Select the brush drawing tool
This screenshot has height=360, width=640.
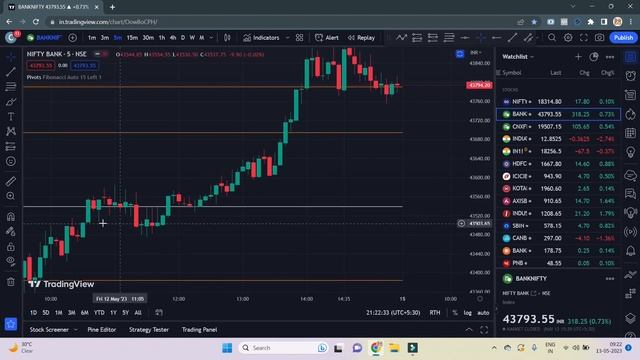11,102
